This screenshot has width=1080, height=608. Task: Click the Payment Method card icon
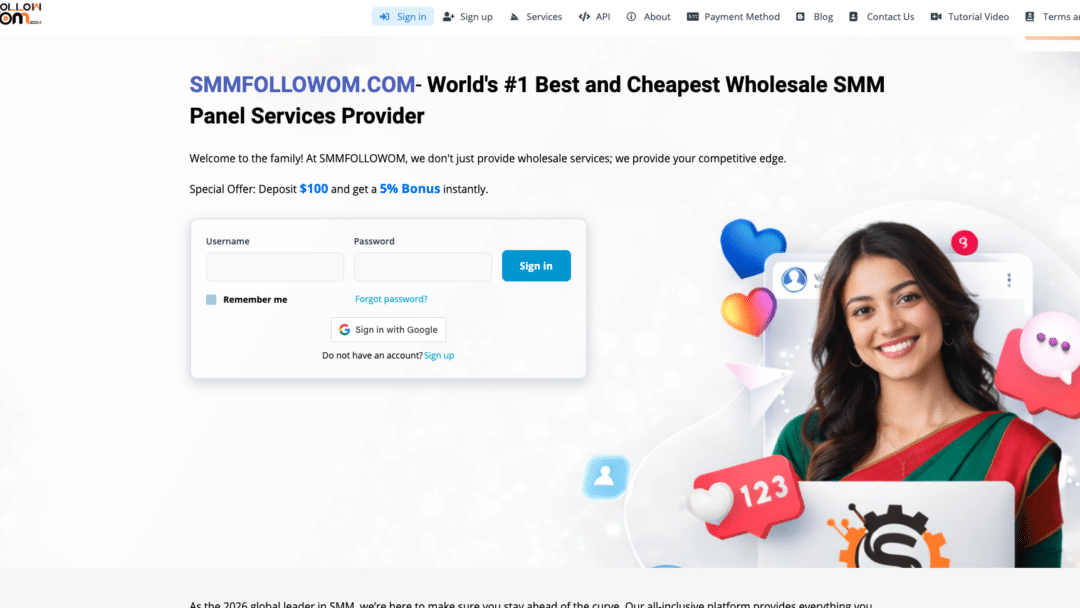pyautogui.click(x=693, y=17)
